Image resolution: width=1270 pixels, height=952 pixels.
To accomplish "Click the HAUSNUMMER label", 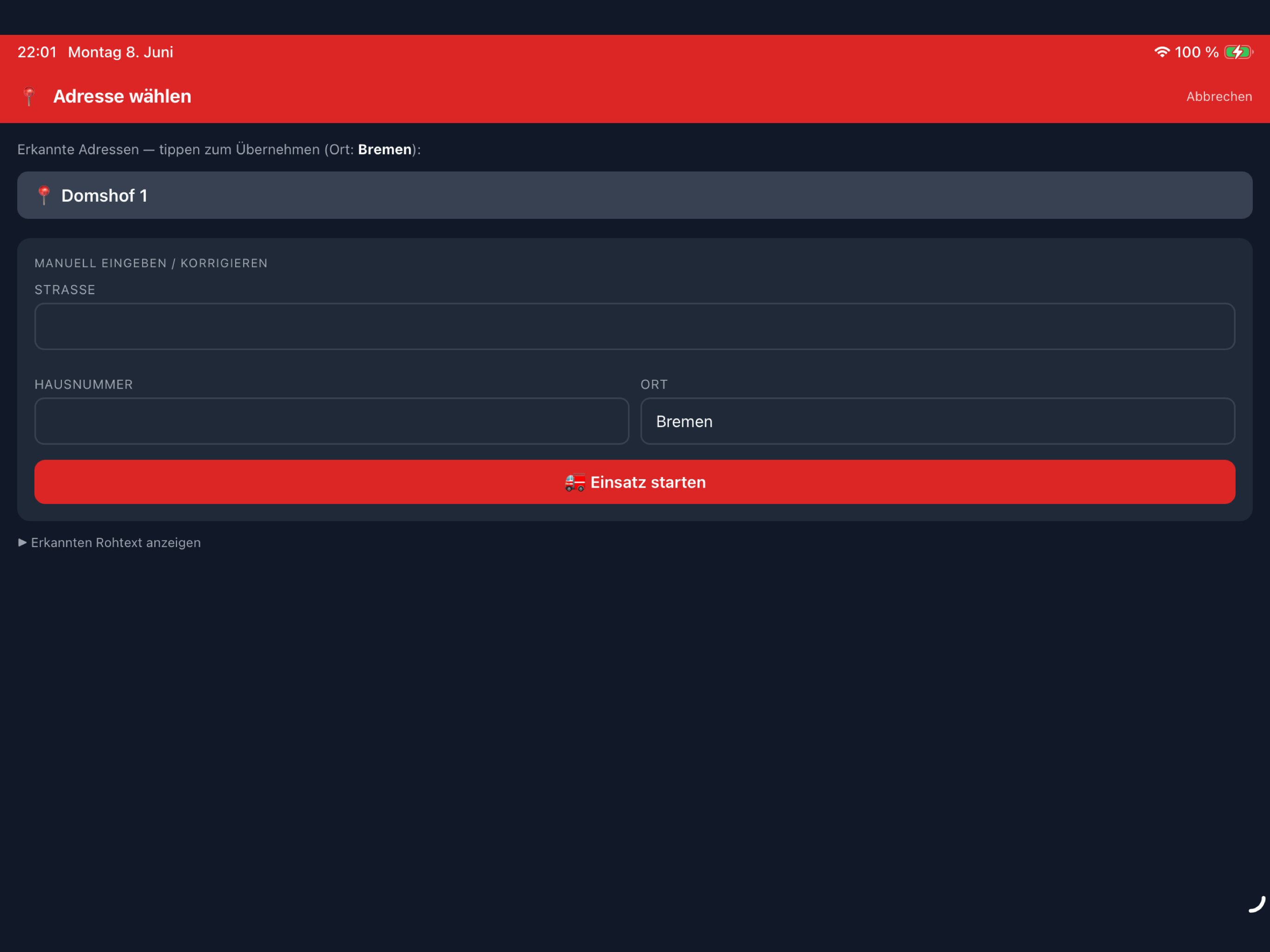I will click(83, 384).
